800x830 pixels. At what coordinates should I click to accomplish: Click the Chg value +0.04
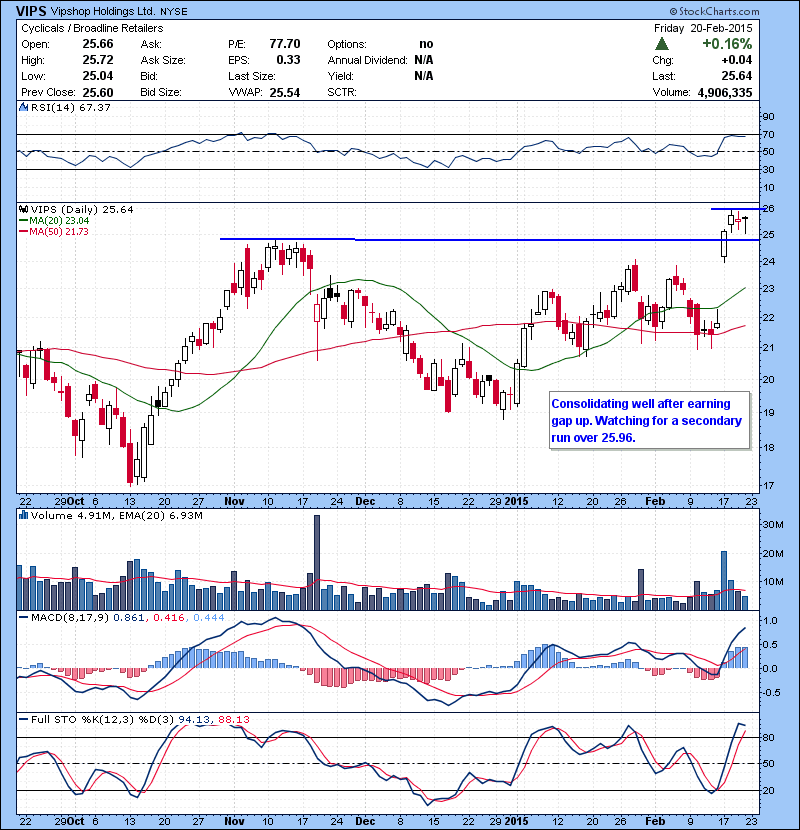(x=737, y=60)
